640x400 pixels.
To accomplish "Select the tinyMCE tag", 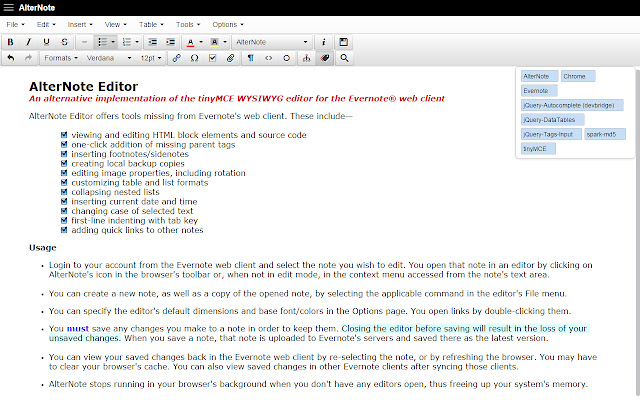I will click(538, 149).
